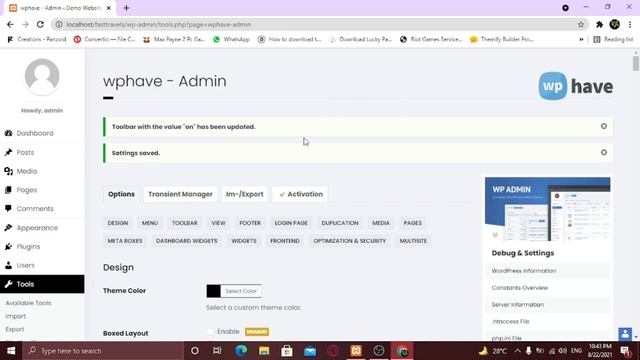Bookmark this page with the star icon

point(581,24)
